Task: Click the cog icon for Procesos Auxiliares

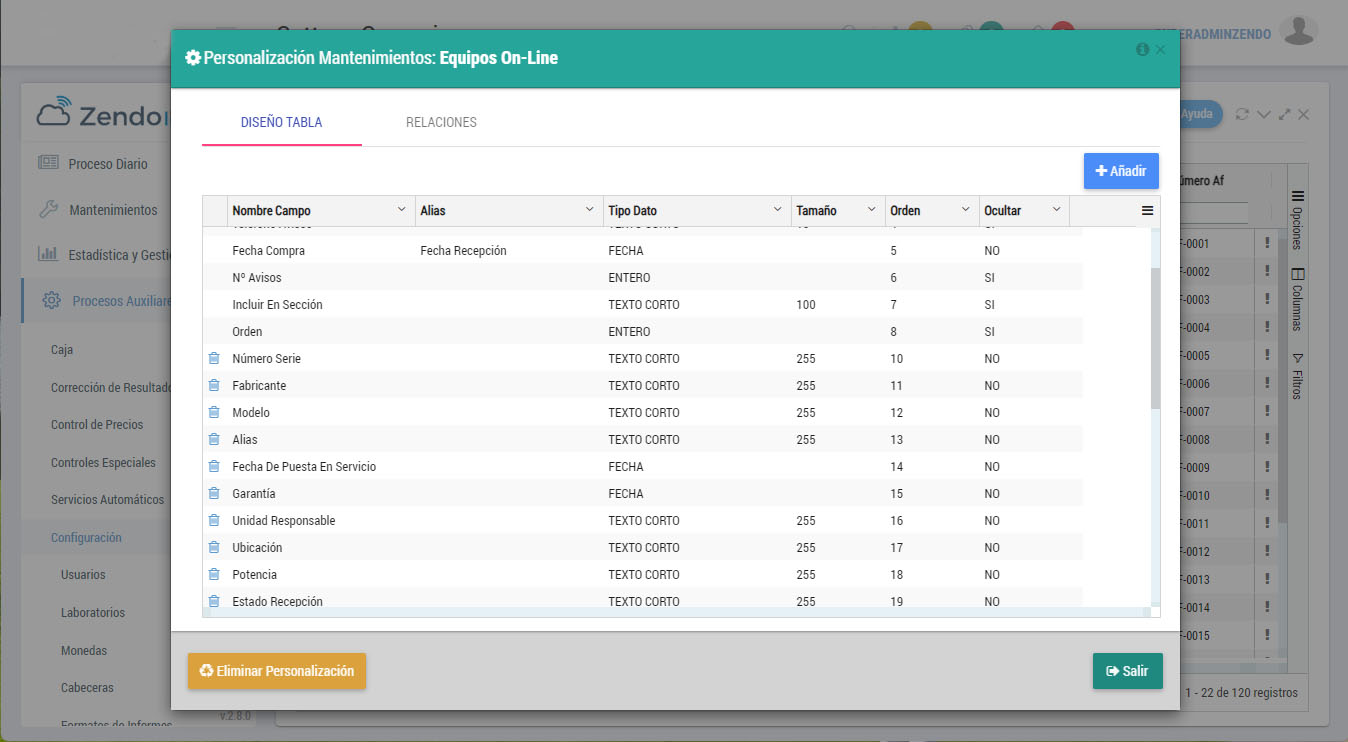Action: pyautogui.click(x=52, y=300)
